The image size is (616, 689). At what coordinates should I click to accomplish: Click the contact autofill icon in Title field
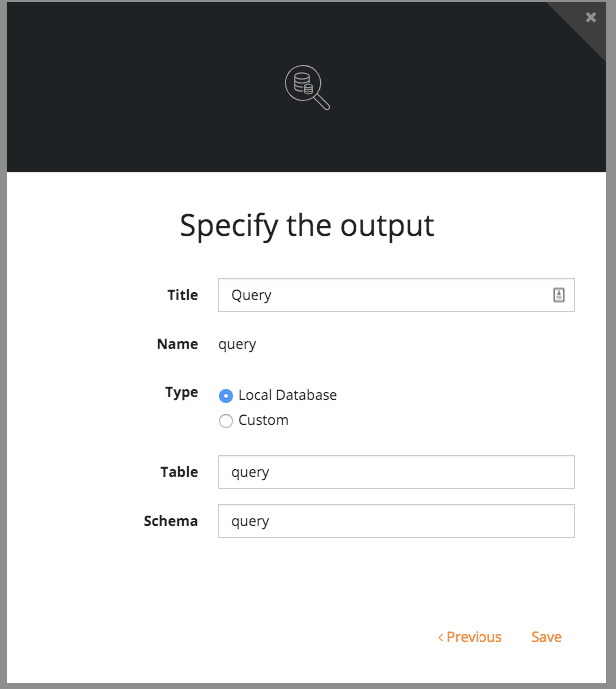point(558,295)
